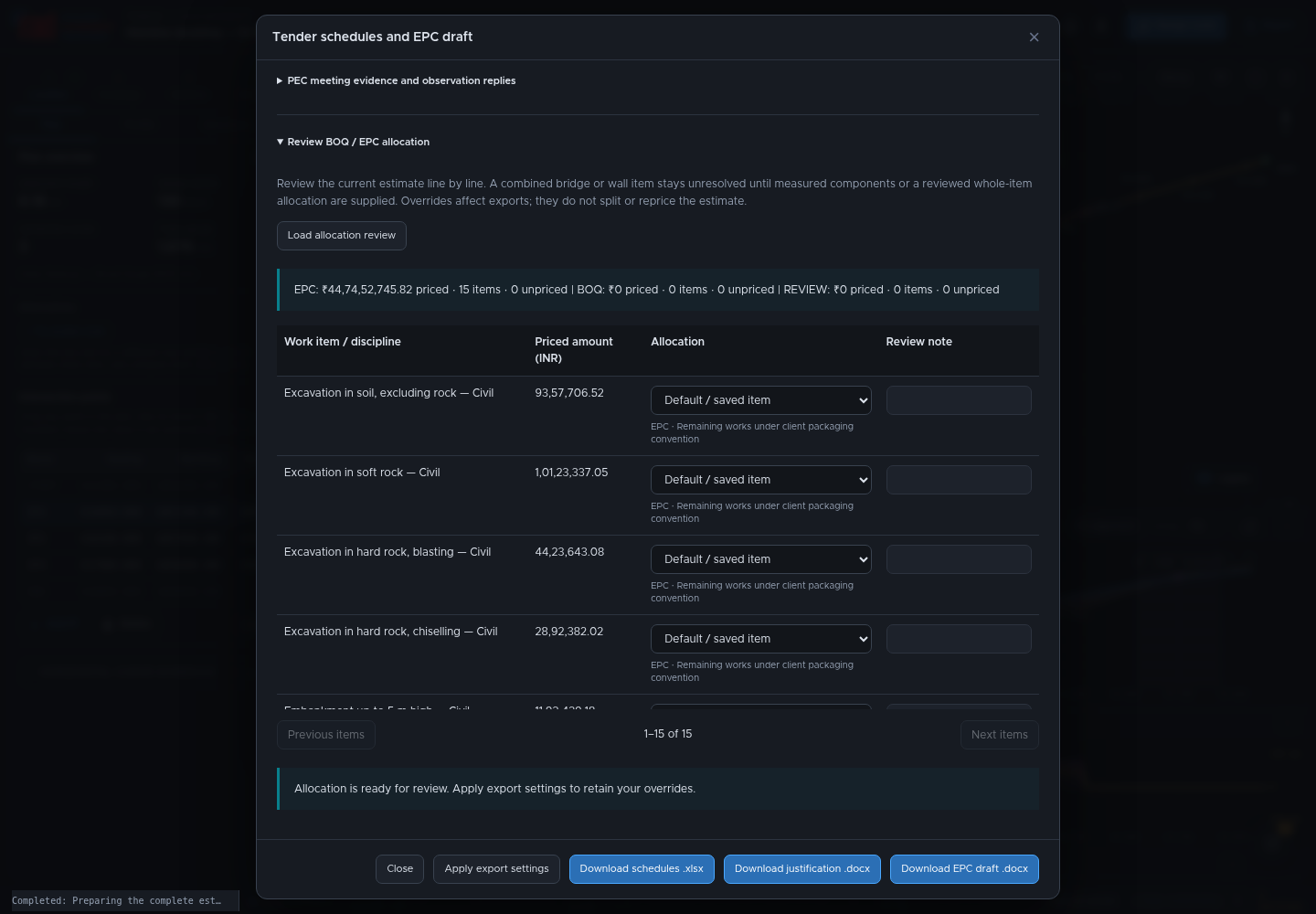Image resolution: width=1316 pixels, height=914 pixels.
Task: Select the 'Work item / discipline' column header
Action: click(343, 342)
